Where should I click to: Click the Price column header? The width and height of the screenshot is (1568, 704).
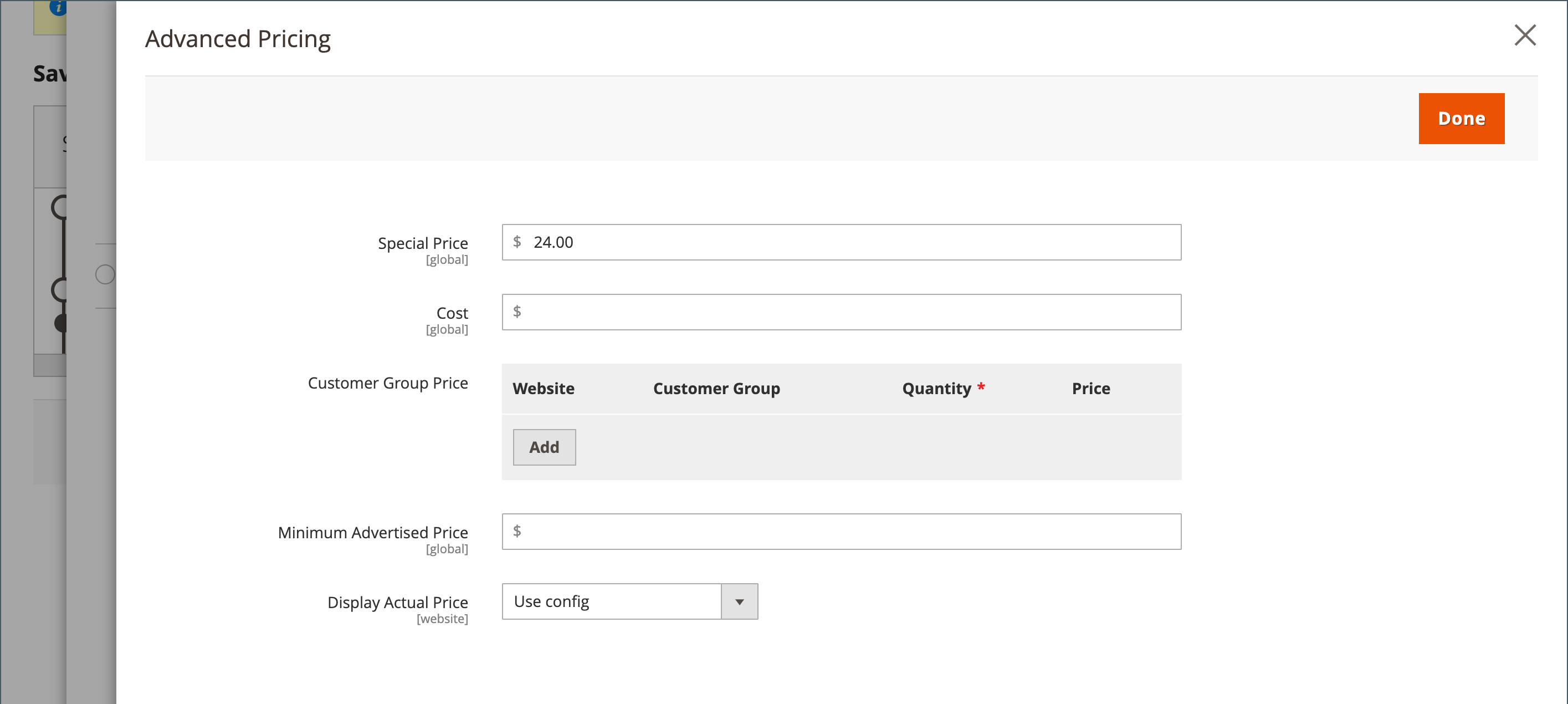click(1090, 389)
